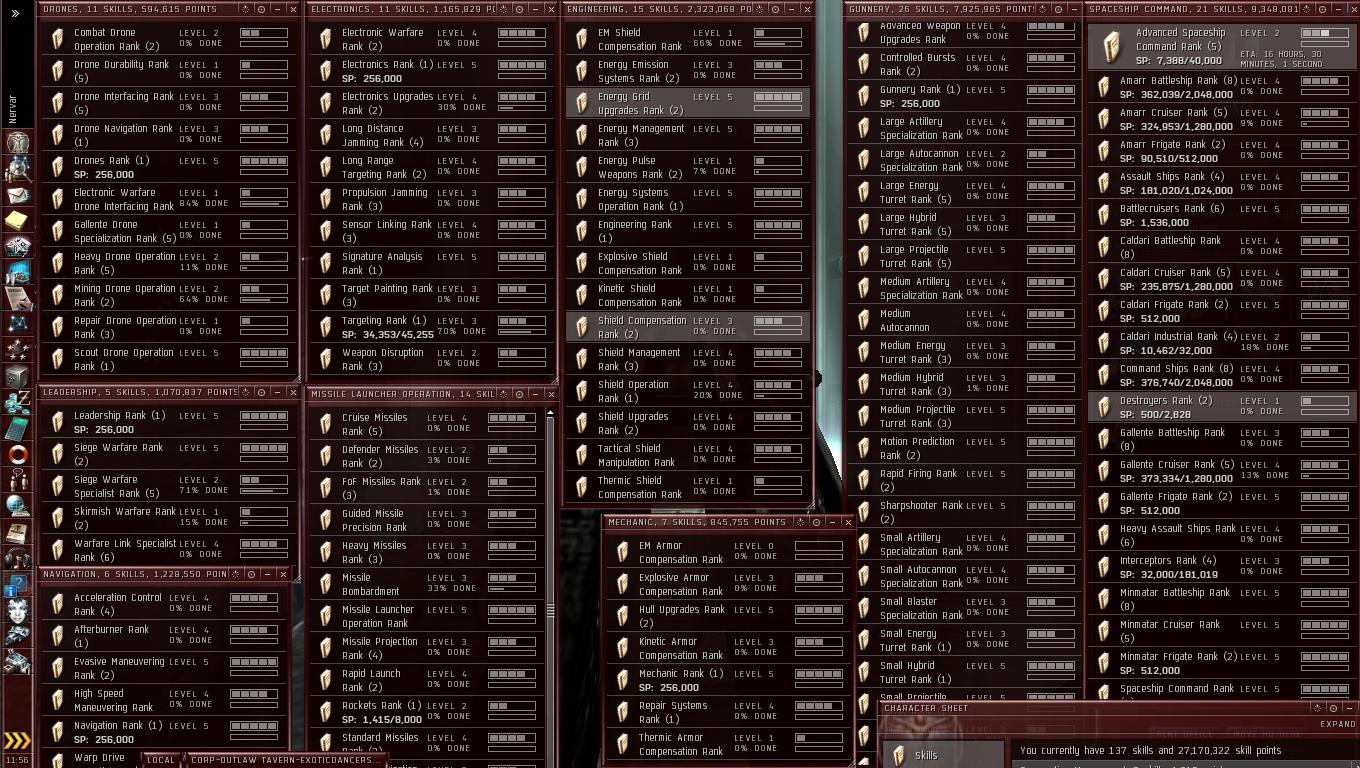
Task: Select the Caldari Industrial skill row
Action: (1221, 343)
